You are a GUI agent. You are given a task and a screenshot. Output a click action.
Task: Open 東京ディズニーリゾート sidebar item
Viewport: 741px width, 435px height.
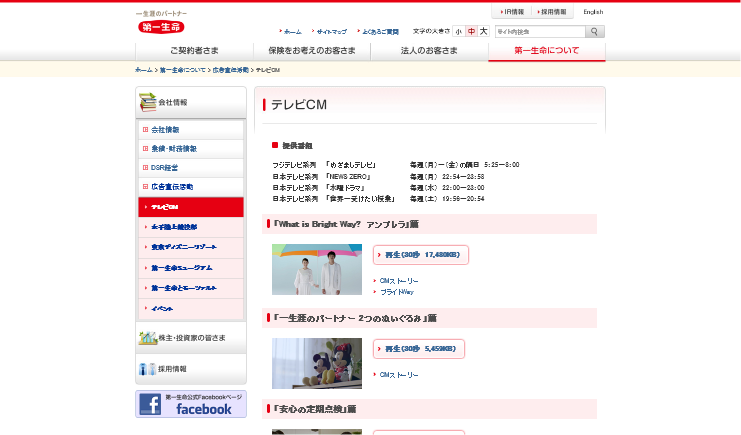pos(191,247)
